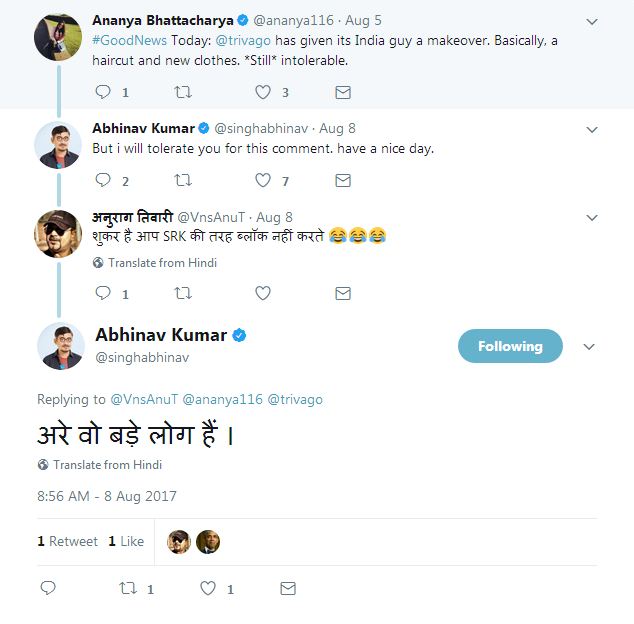634x624 pixels.
Task: Send Ananya's tweet via direct message
Action: [x=343, y=92]
